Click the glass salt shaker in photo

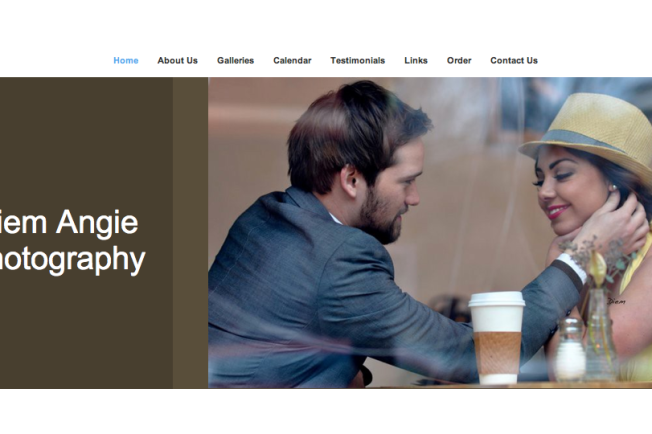click(x=570, y=350)
